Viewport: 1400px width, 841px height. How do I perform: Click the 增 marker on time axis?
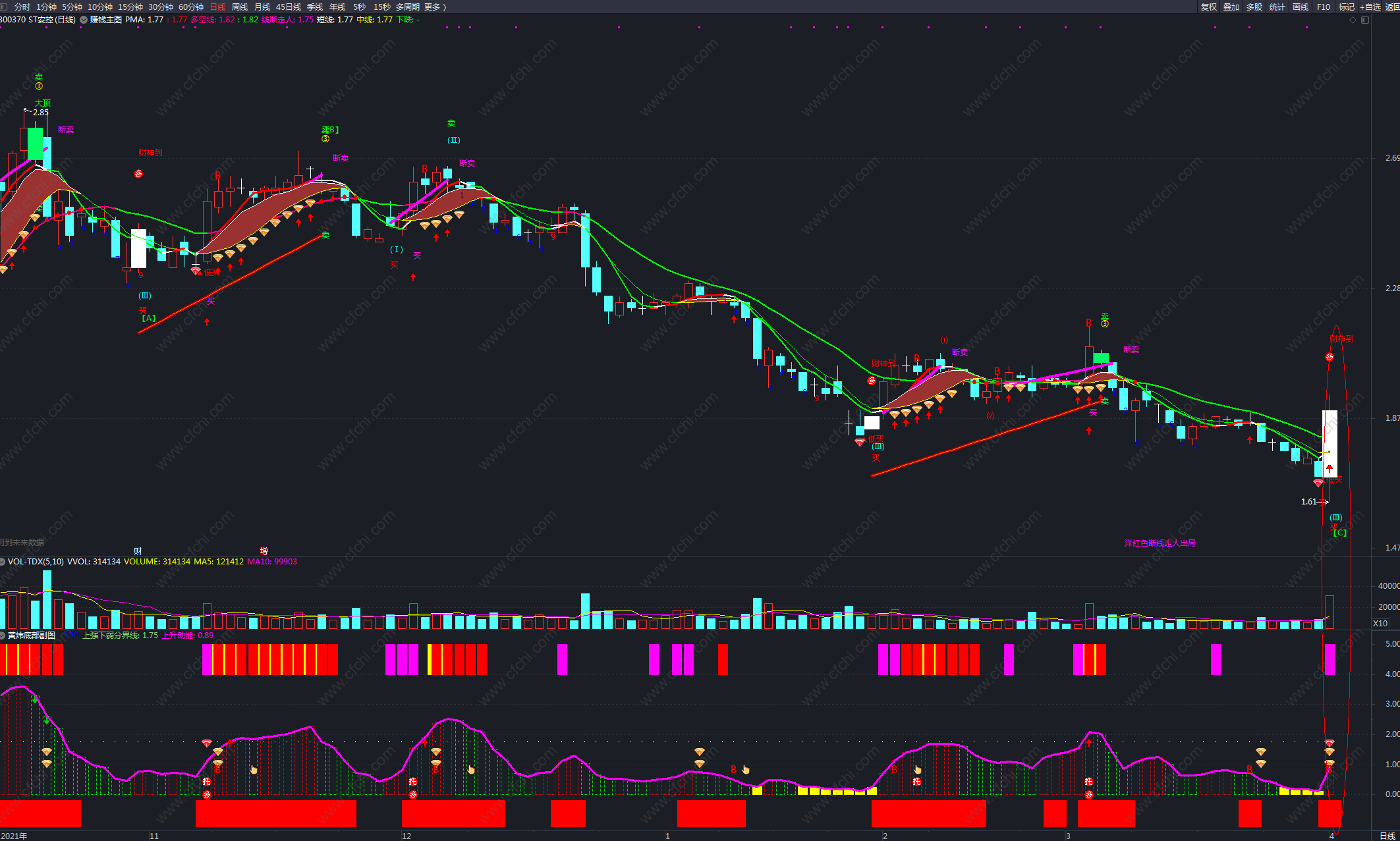(x=264, y=551)
